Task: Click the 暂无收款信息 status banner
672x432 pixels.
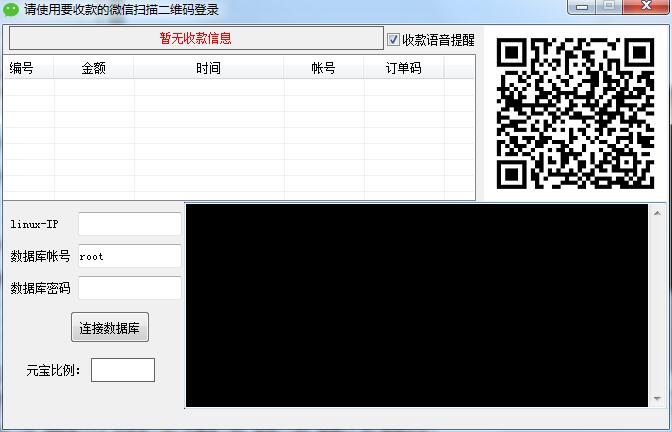Action: (x=196, y=38)
